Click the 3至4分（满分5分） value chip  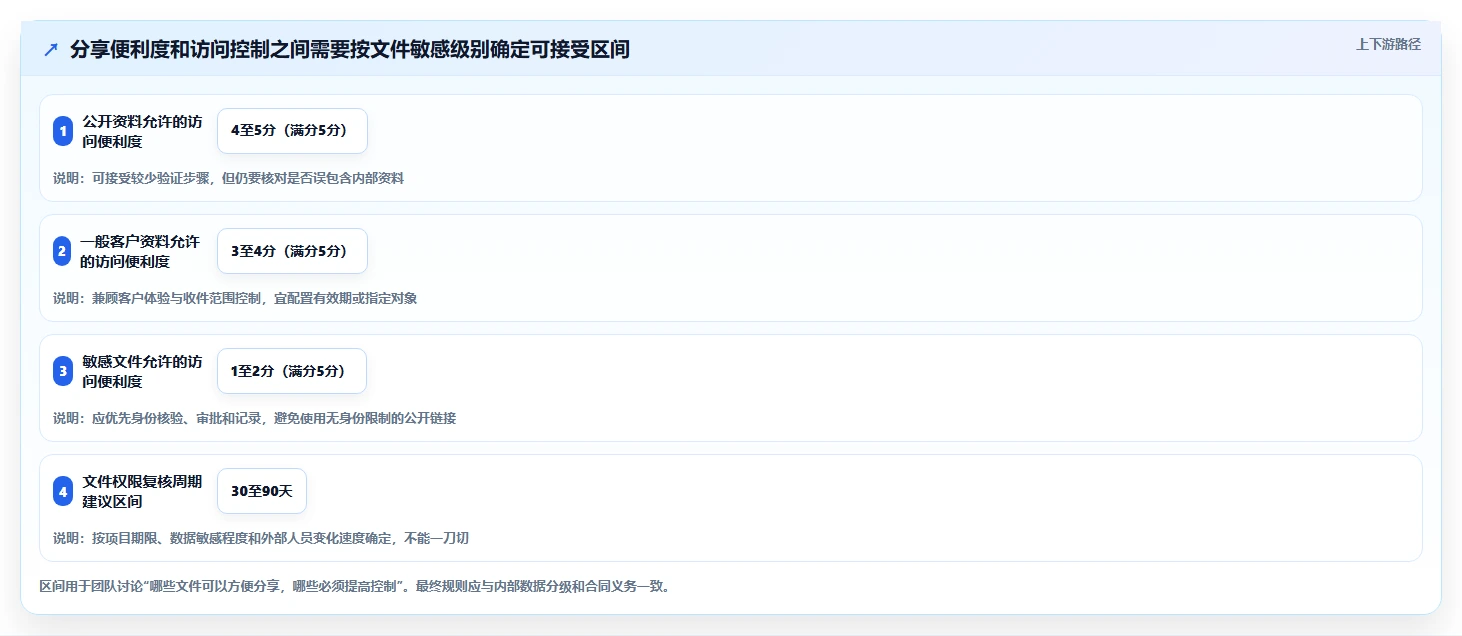coord(292,251)
